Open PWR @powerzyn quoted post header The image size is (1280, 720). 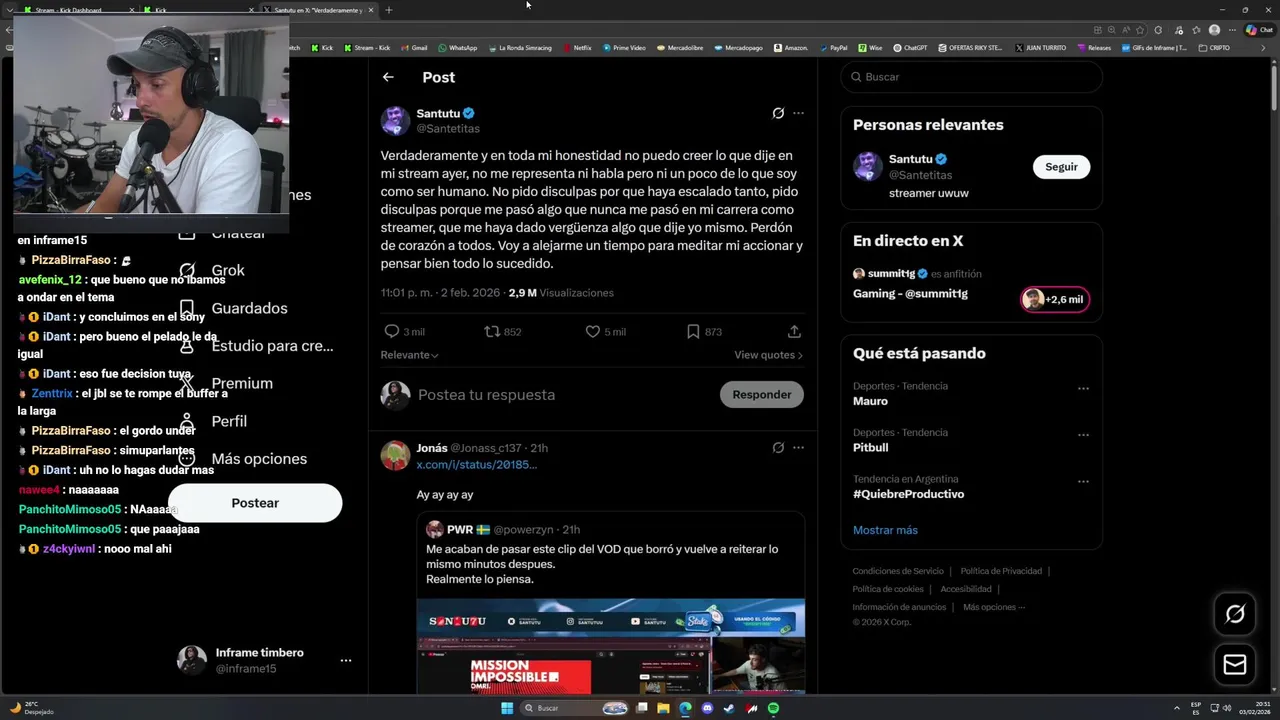[x=503, y=530]
